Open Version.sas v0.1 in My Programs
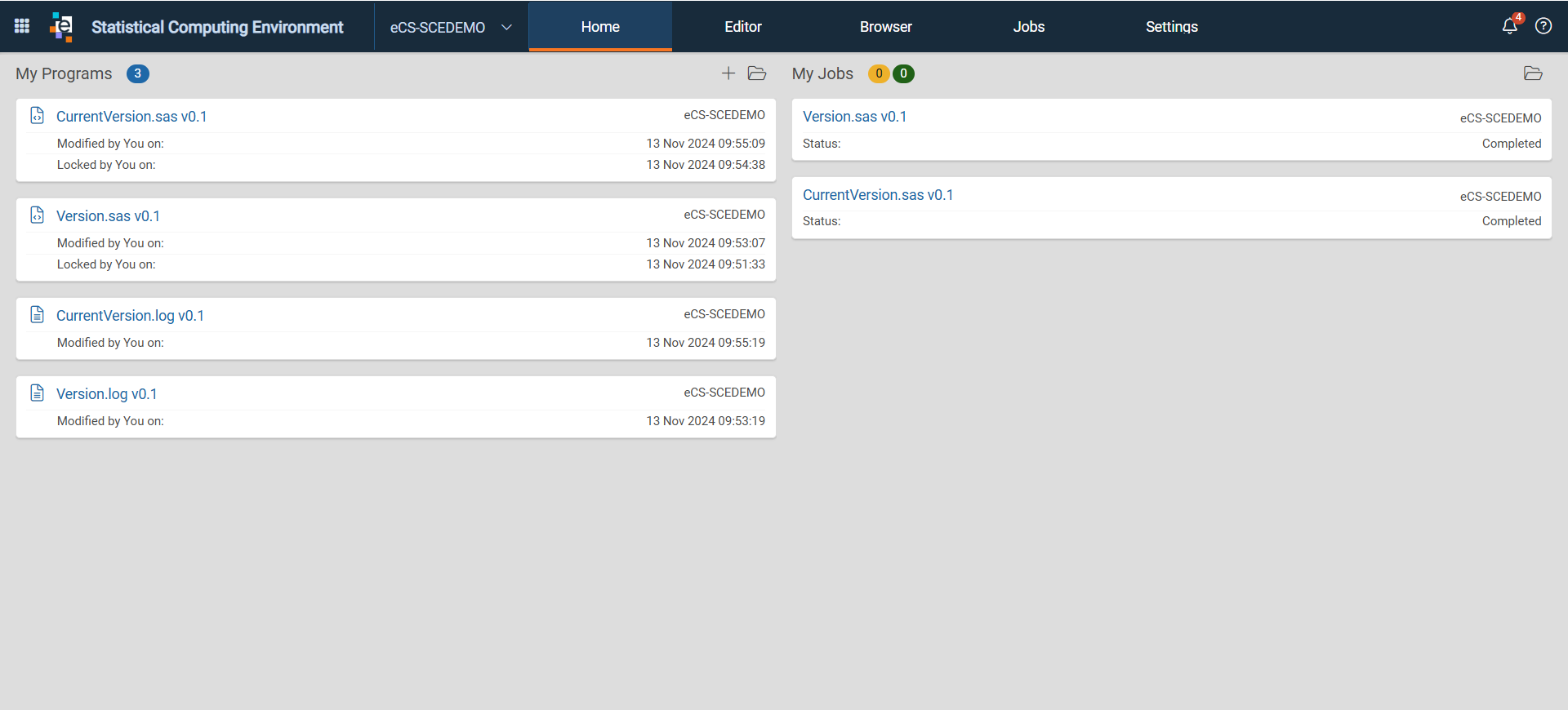Screen dimensions: 1568x710 108,216
